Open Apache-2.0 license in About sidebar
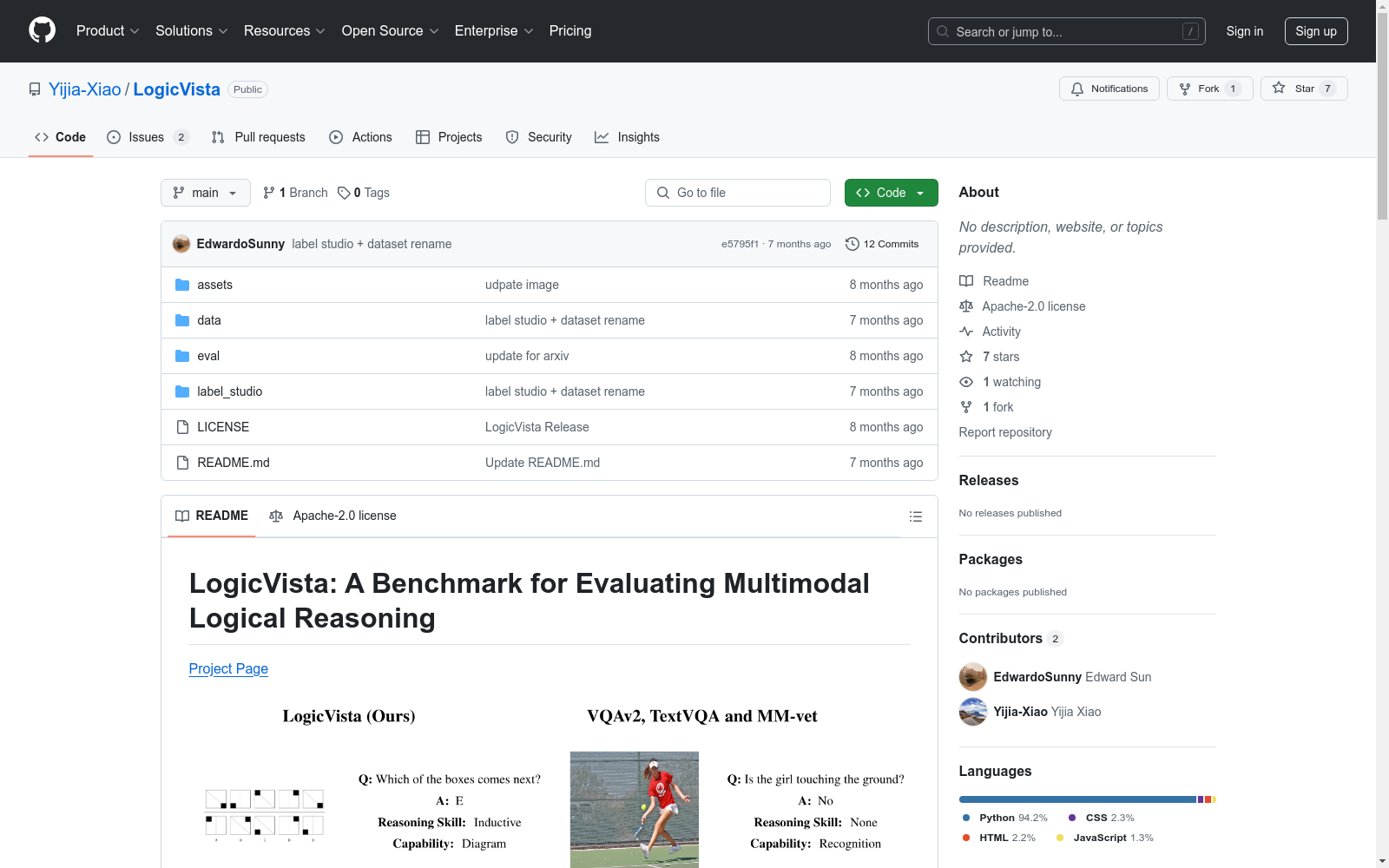Image resolution: width=1389 pixels, height=868 pixels. click(x=1023, y=306)
